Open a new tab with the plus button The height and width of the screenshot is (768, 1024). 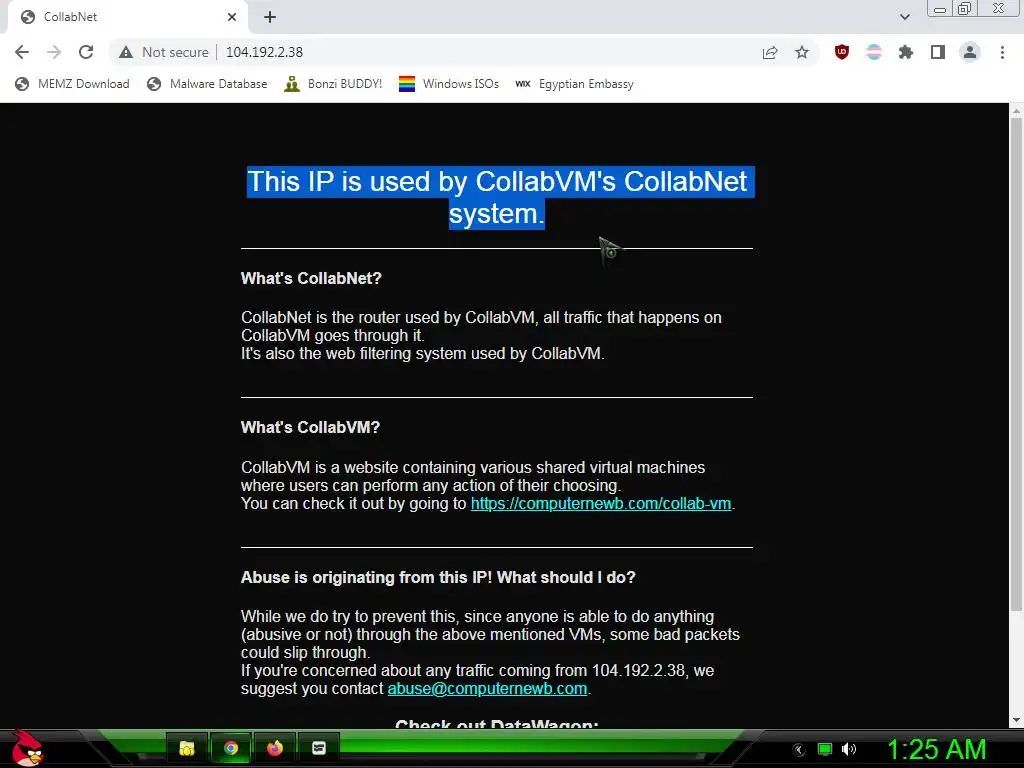coord(270,17)
